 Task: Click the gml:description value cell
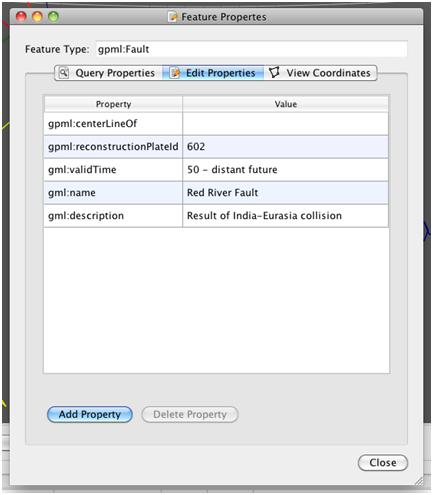(285, 216)
